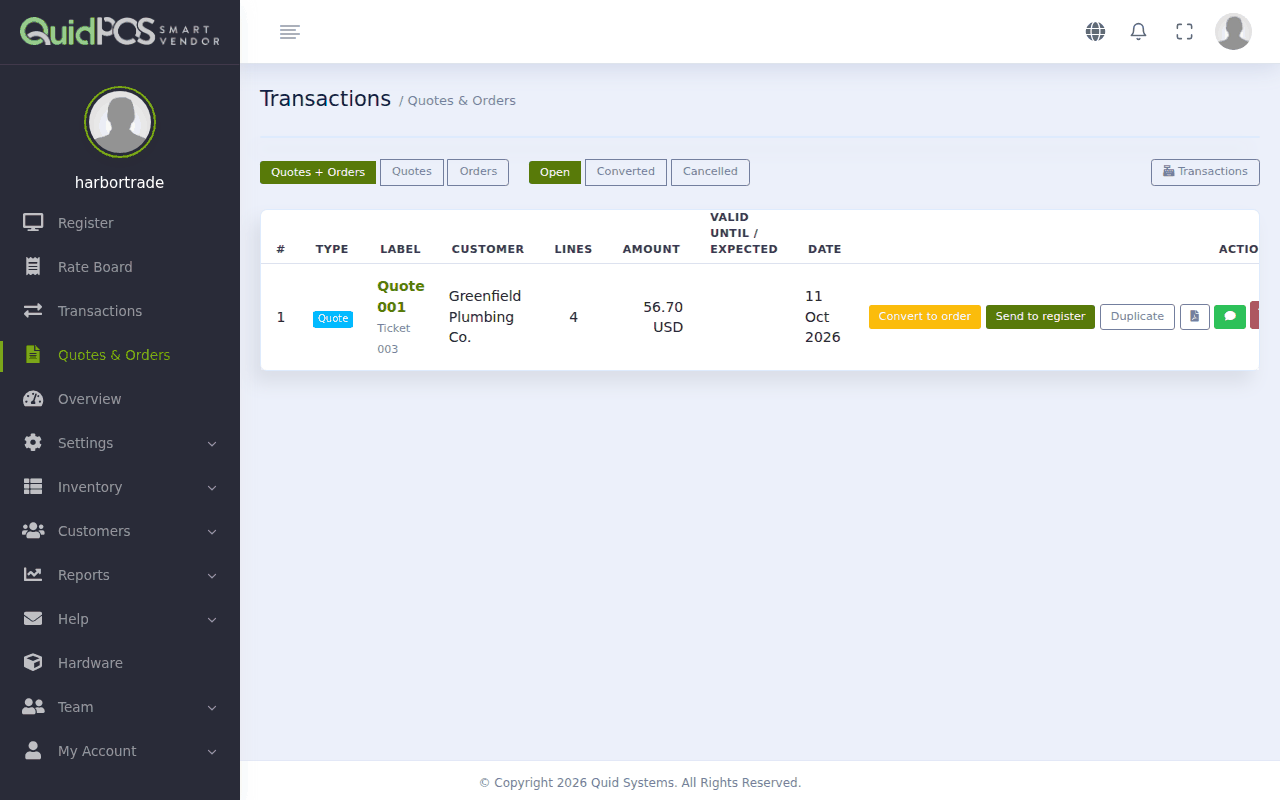The height and width of the screenshot is (800, 1280).
Task: Select the Quotes + Orders filter
Action: [318, 172]
